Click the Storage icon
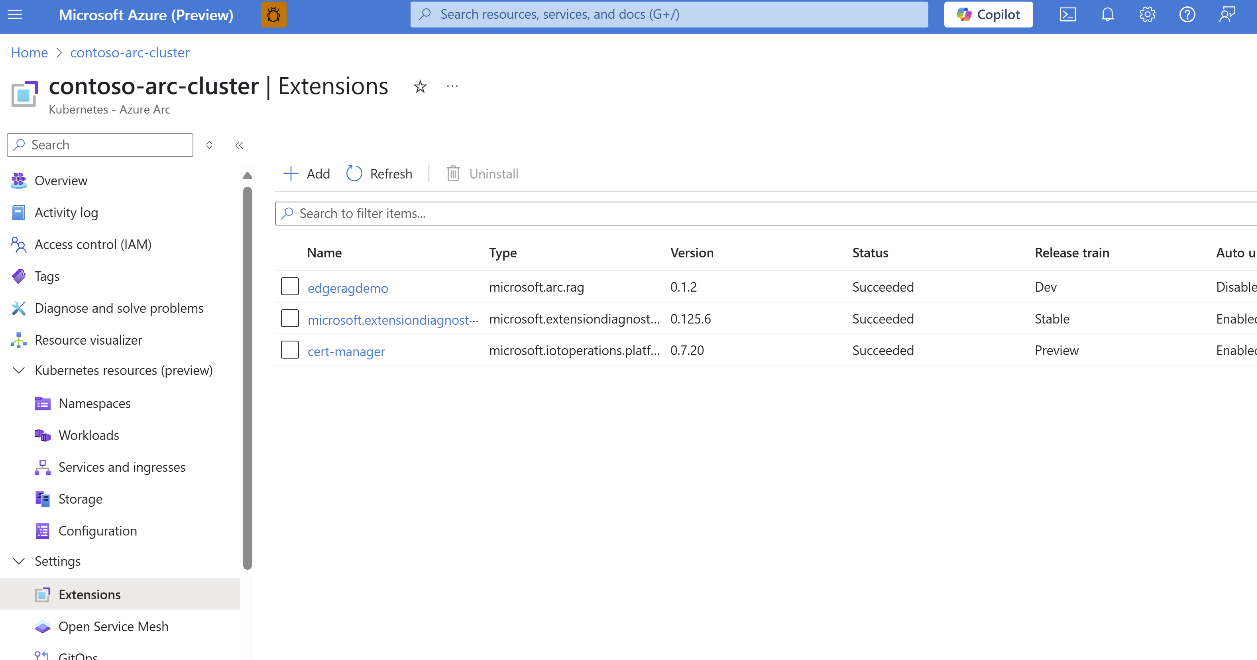Image resolution: width=1257 pixels, height=660 pixels. coord(42,500)
